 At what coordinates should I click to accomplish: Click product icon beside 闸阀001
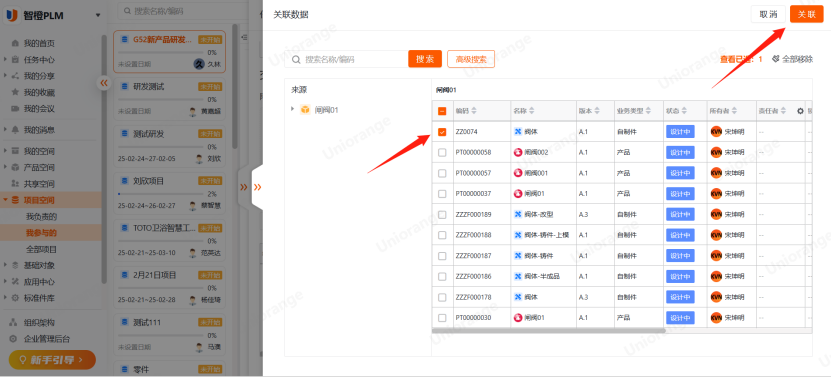(518, 173)
